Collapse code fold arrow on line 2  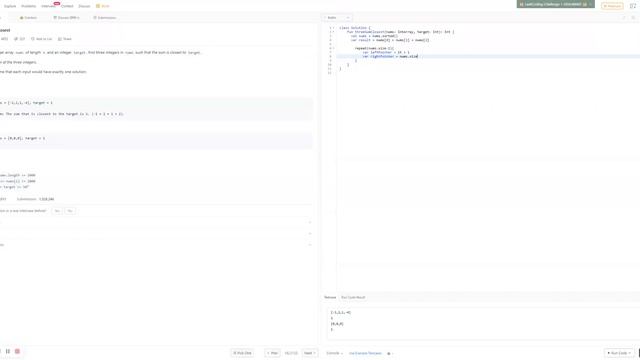click(333, 32)
